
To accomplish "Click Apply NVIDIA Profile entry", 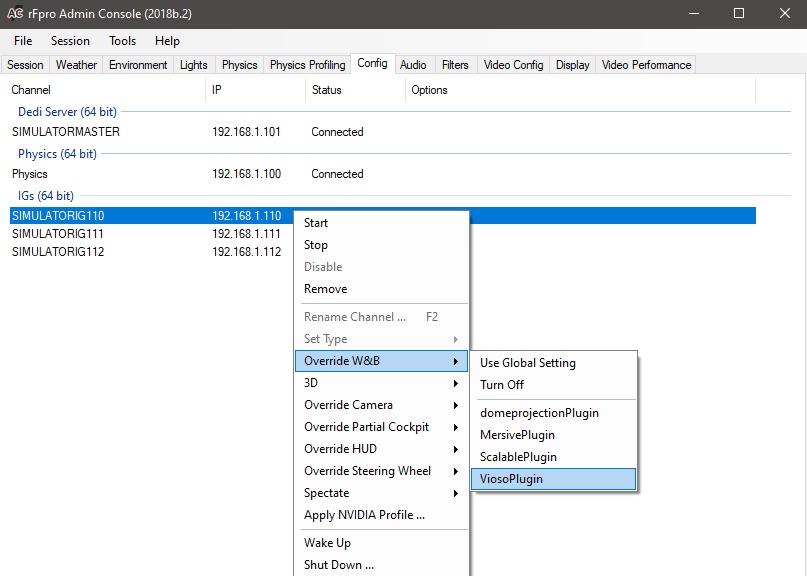I will pos(364,515).
